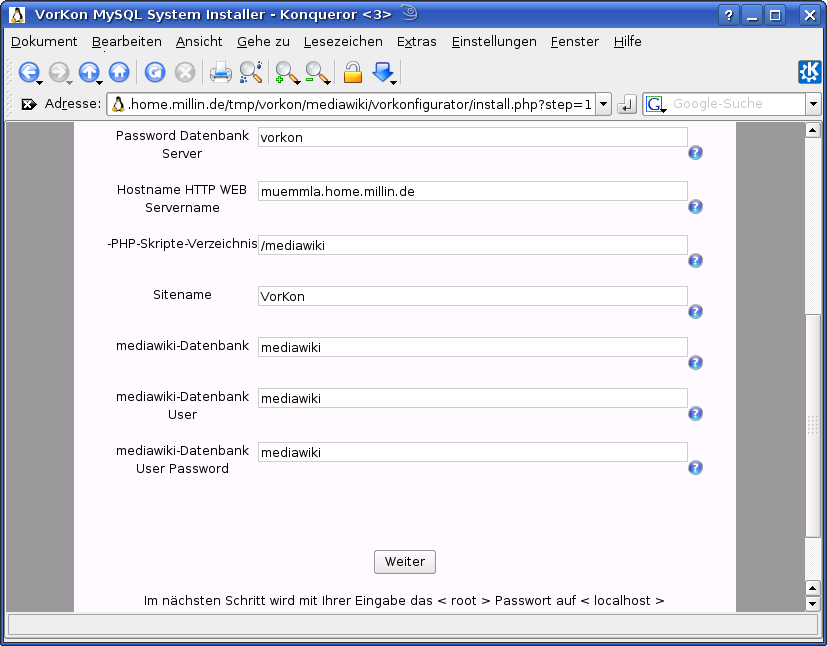The width and height of the screenshot is (827, 646).
Task: Reload the current page
Action: [x=155, y=72]
